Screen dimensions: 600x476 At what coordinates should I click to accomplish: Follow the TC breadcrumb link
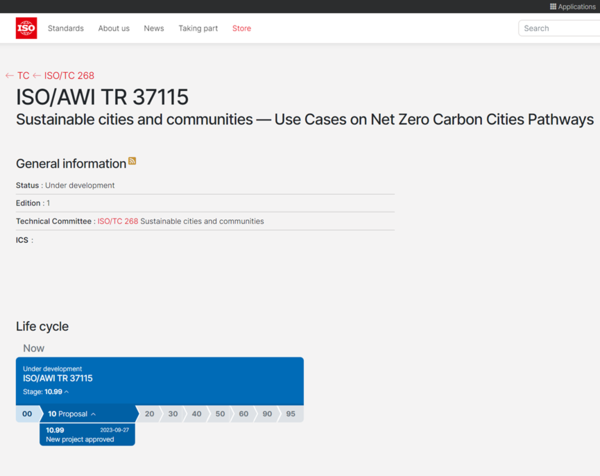pos(23,76)
